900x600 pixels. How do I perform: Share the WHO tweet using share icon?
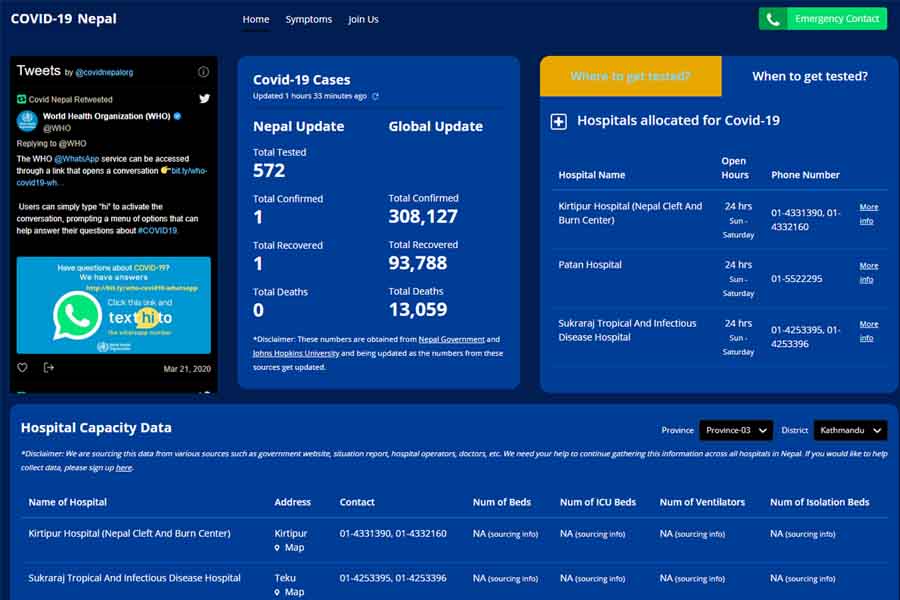49,368
